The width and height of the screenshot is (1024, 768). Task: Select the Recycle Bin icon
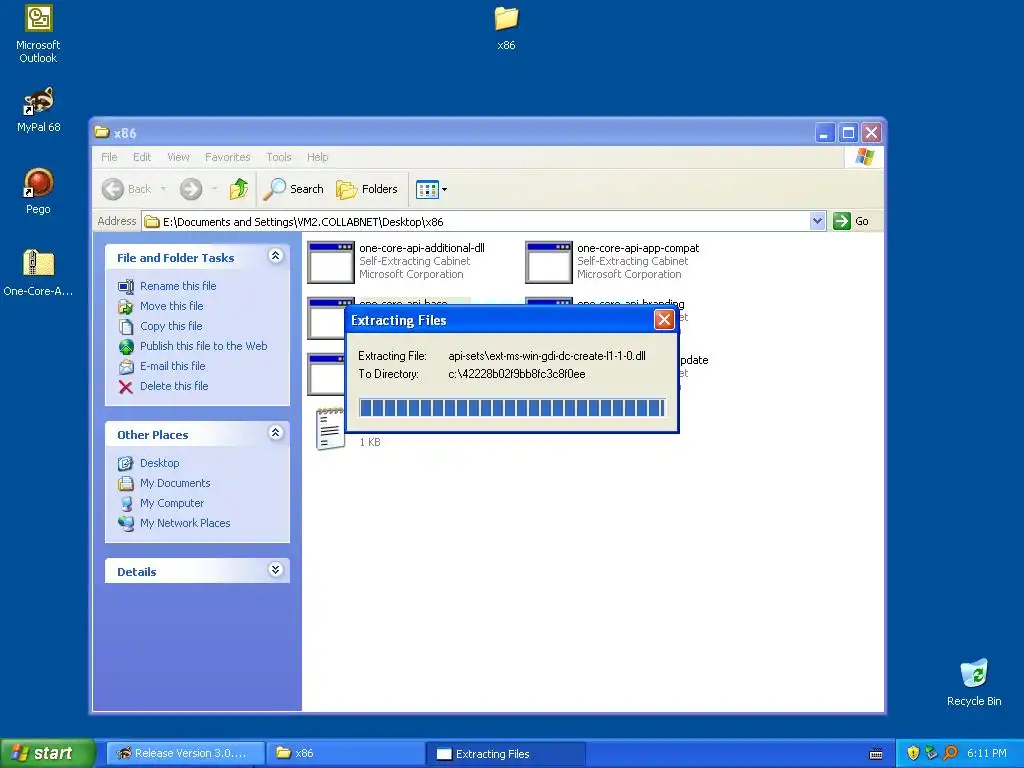click(x=974, y=682)
